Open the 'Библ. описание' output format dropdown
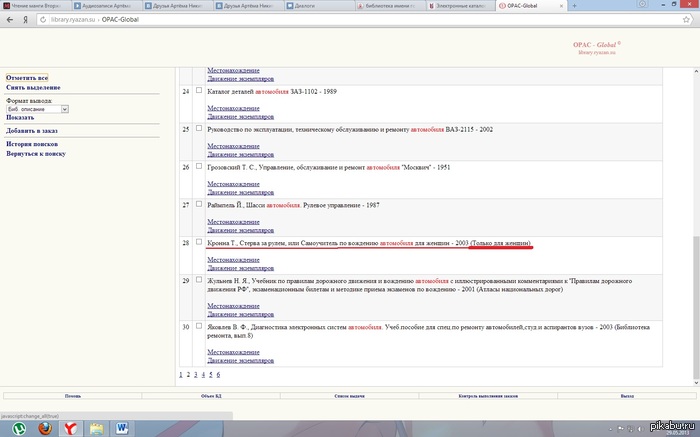Screen dimensions: 700x437 coord(37,108)
